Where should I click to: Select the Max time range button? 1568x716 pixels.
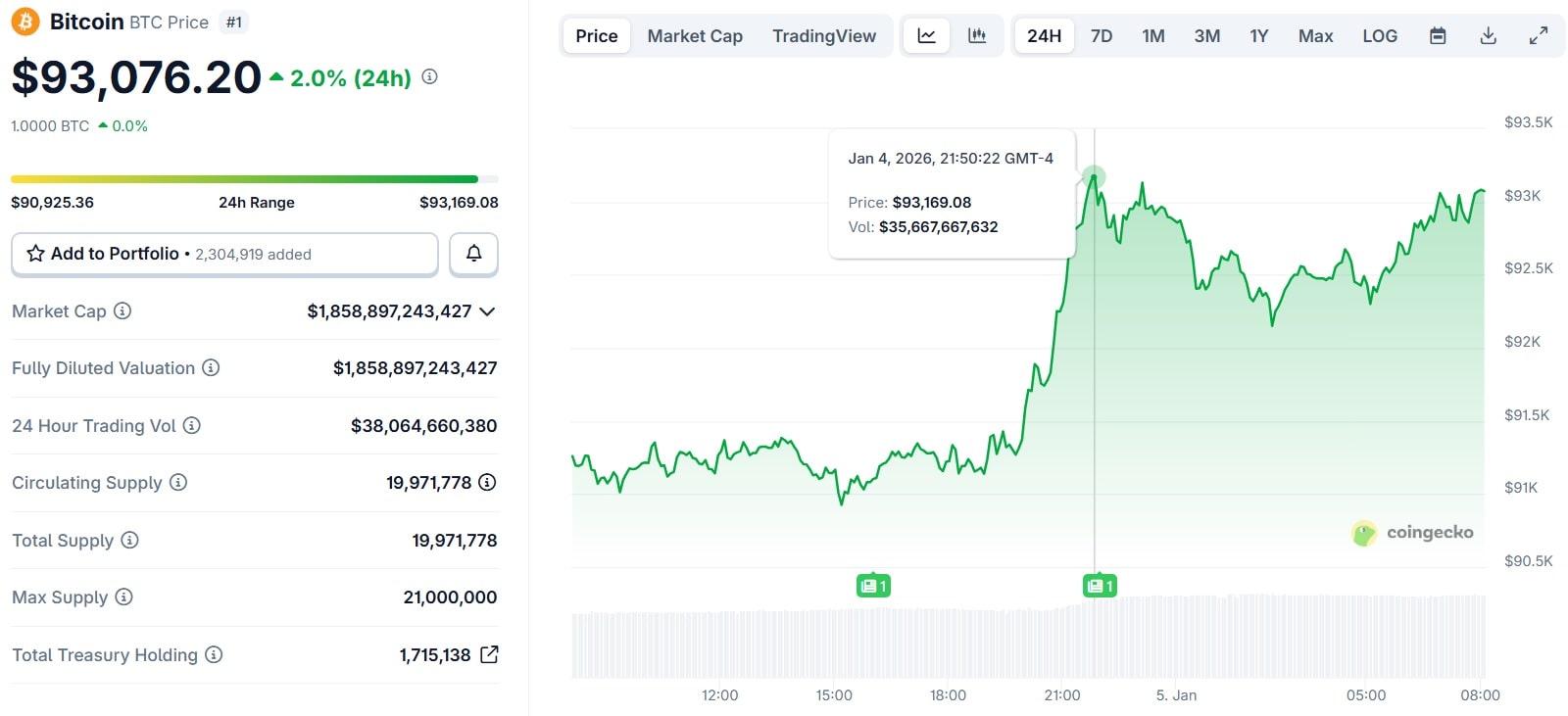click(1315, 36)
